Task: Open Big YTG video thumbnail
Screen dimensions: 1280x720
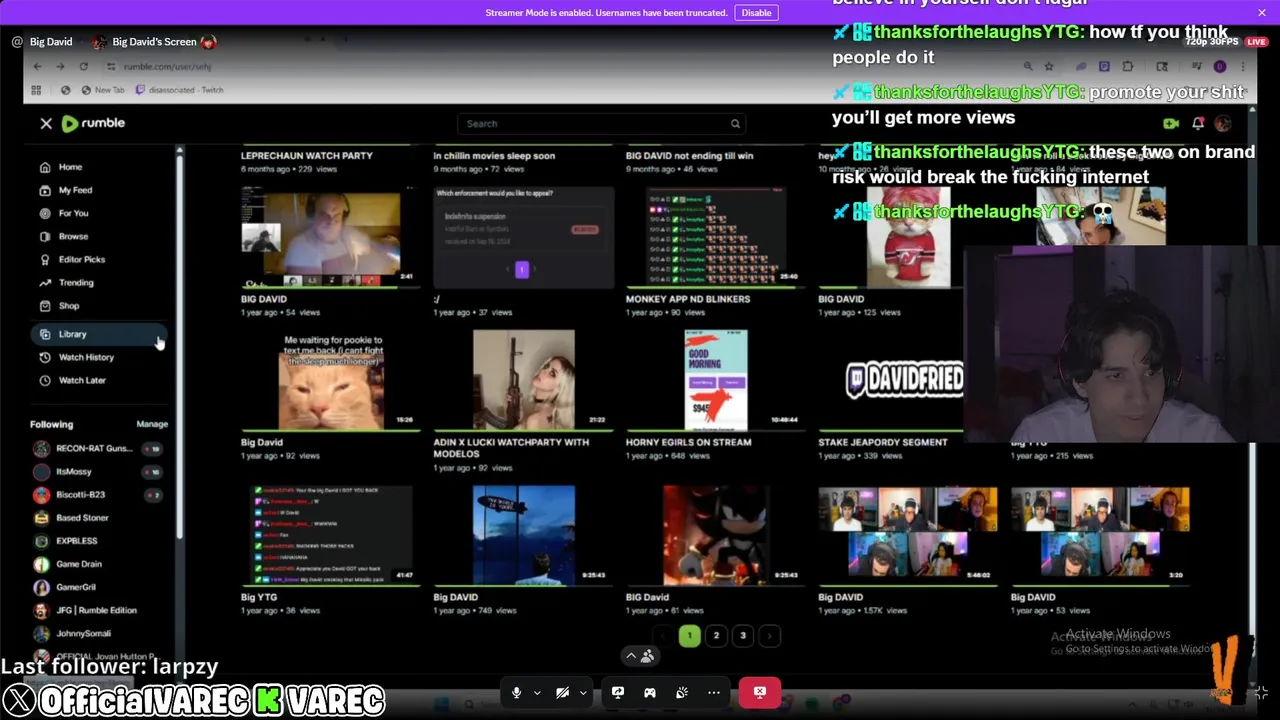Action: (x=330, y=535)
